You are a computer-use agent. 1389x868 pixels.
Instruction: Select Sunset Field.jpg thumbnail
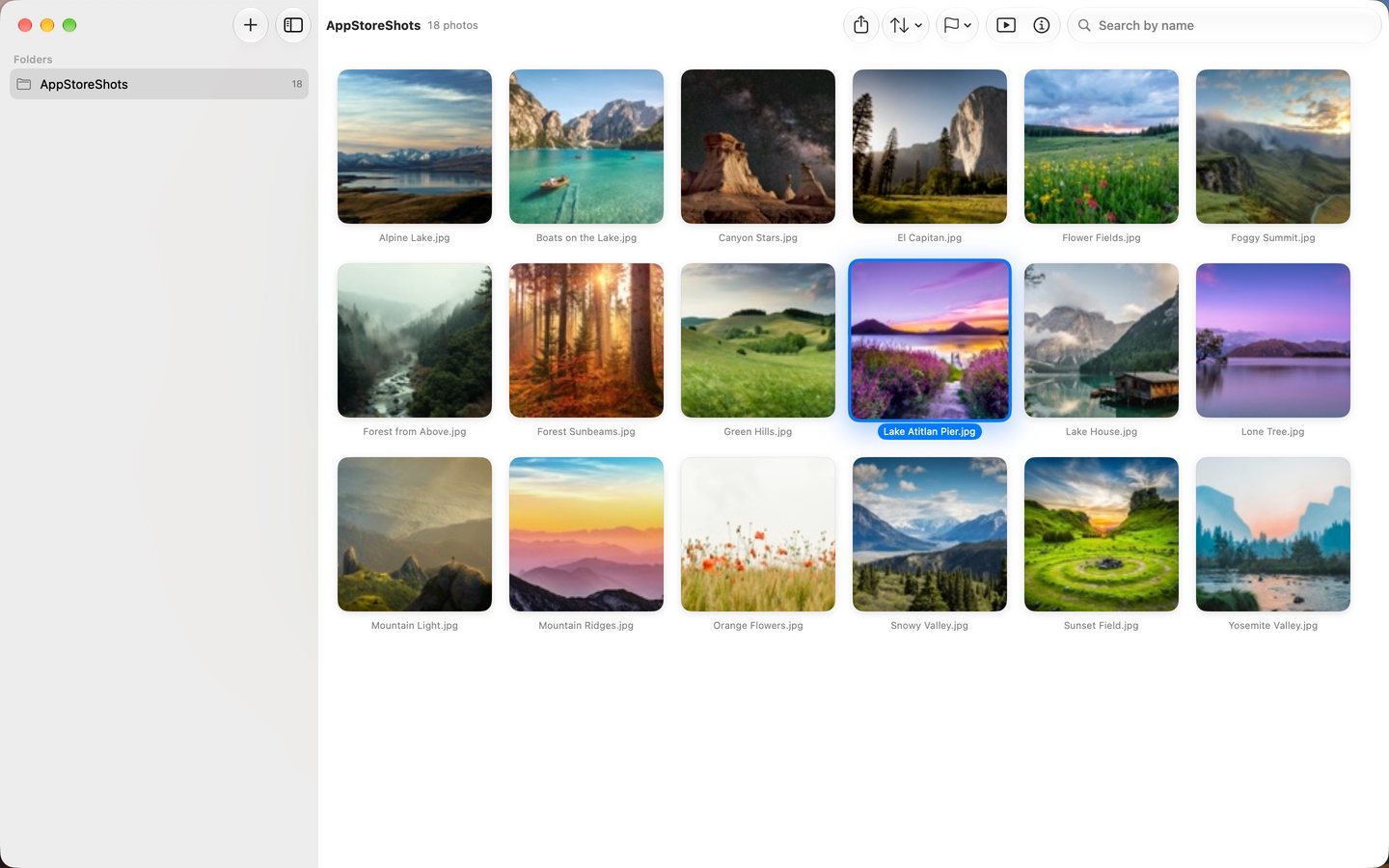[1102, 534]
